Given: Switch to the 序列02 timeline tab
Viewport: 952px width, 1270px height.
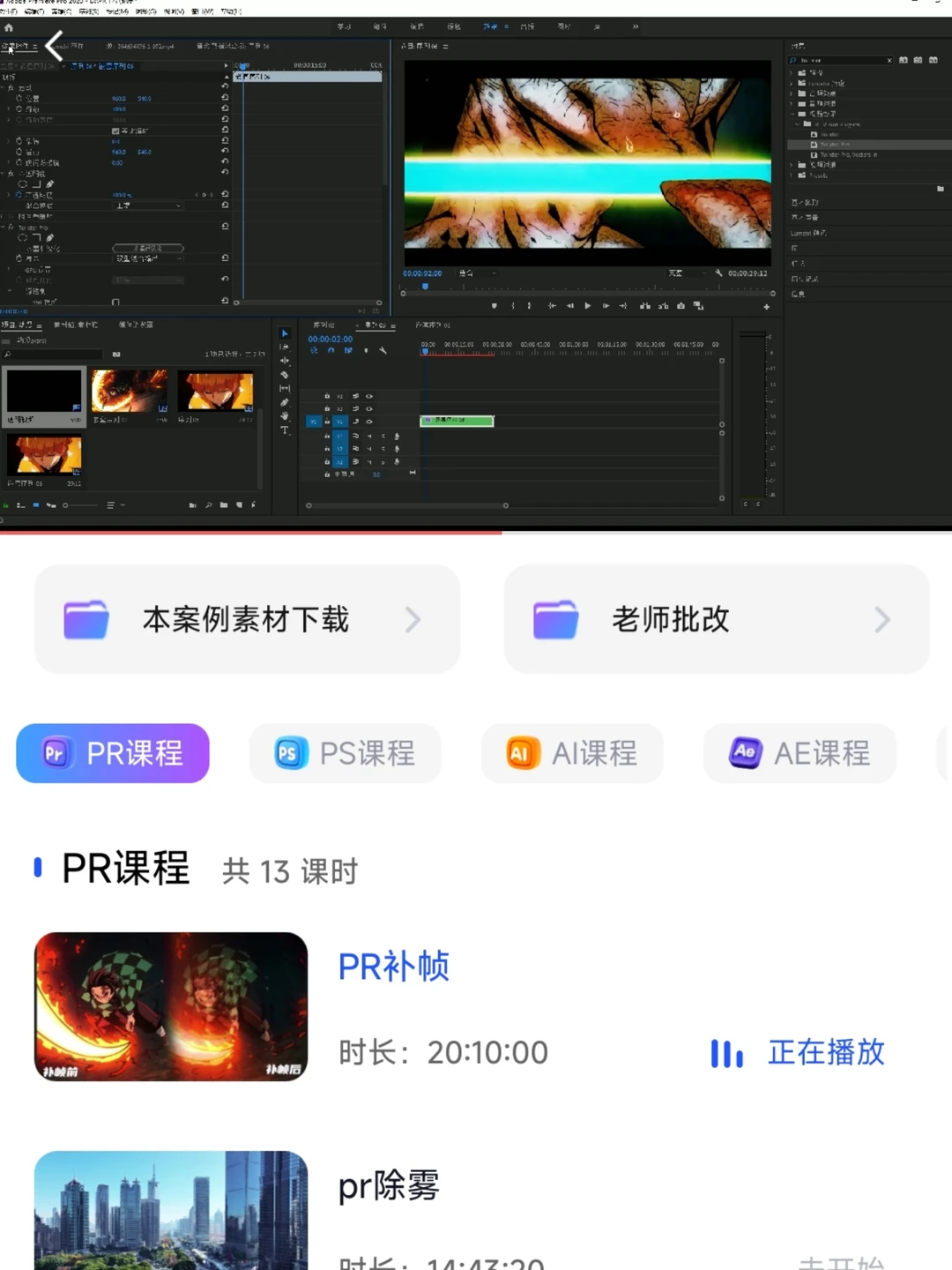Looking at the screenshot, I should coord(322,325).
